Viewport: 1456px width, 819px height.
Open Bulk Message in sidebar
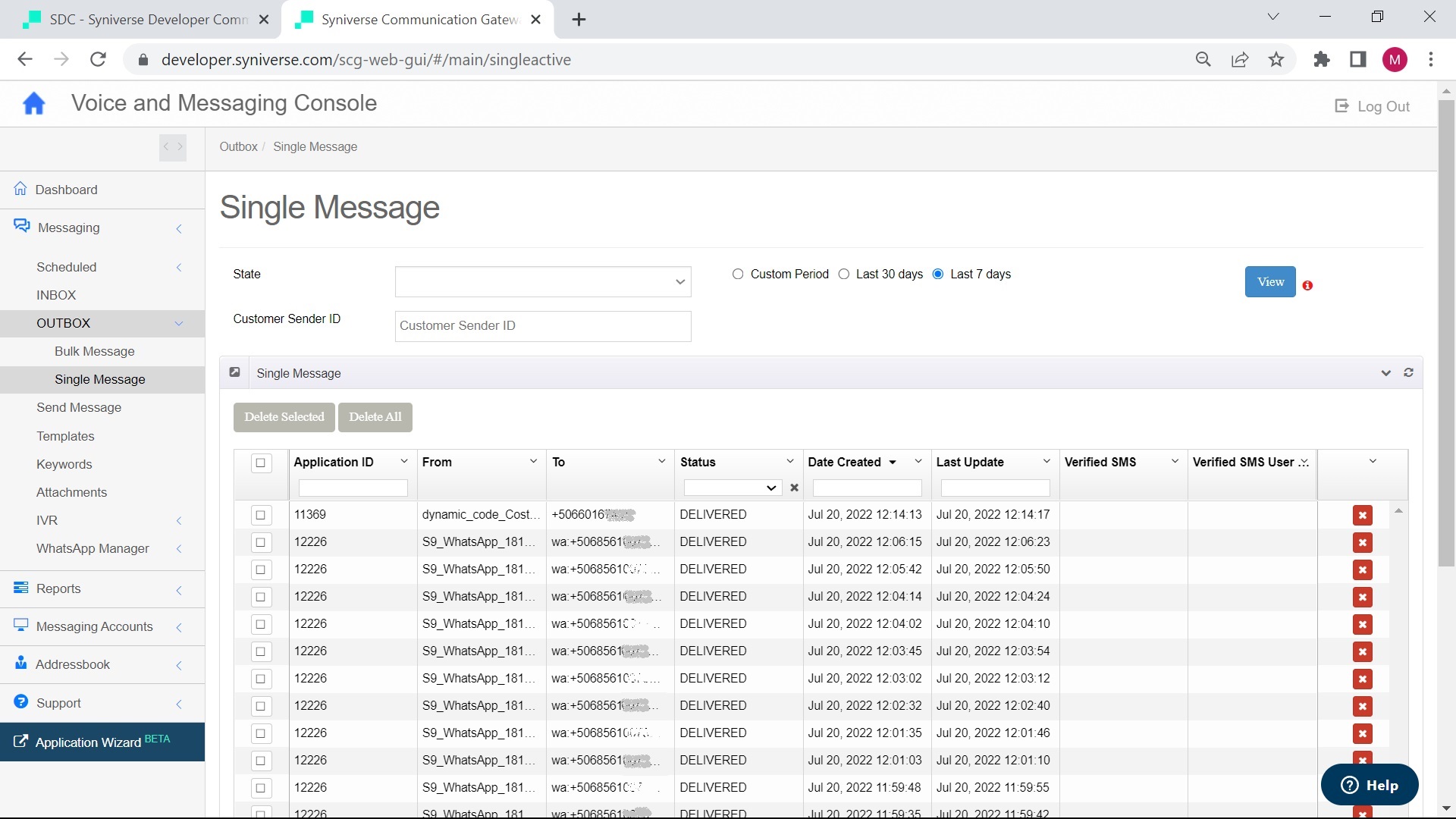tap(94, 352)
